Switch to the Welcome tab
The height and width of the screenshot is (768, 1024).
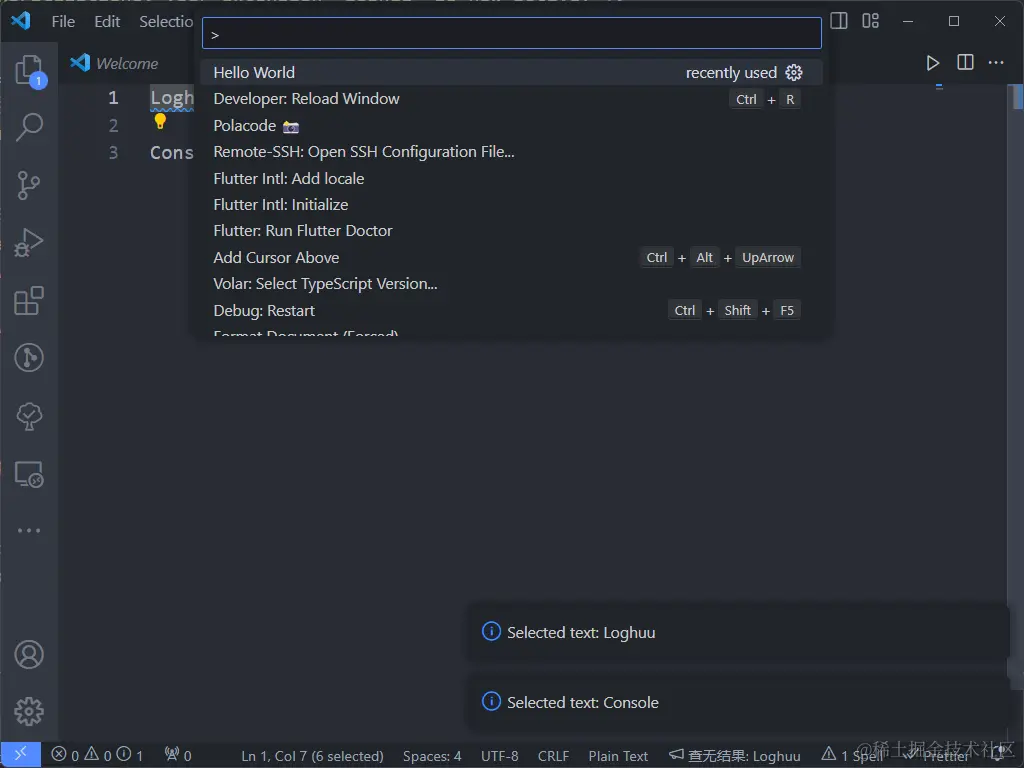(115, 63)
